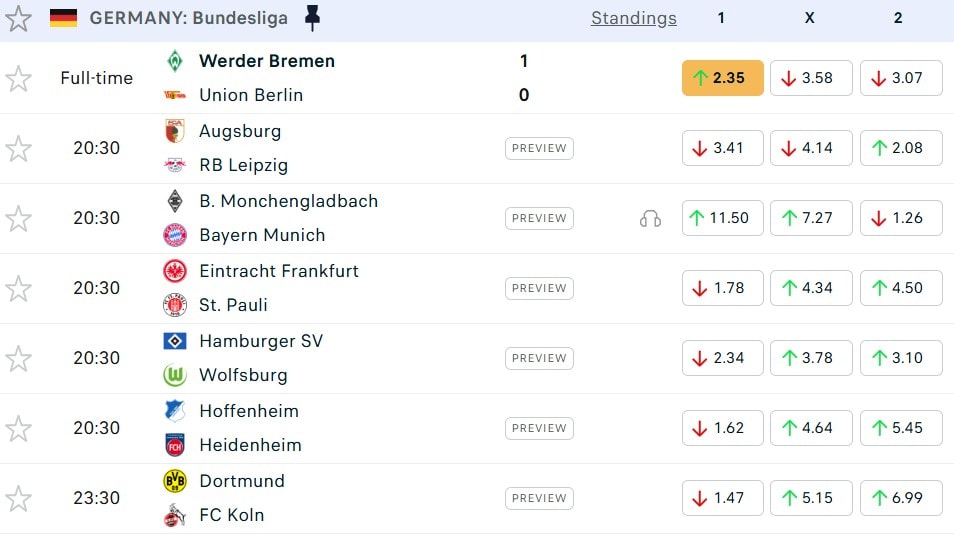Screen dimensions: 954x547
Task: Click the pin icon next to Bundesliga
Action: point(313,17)
